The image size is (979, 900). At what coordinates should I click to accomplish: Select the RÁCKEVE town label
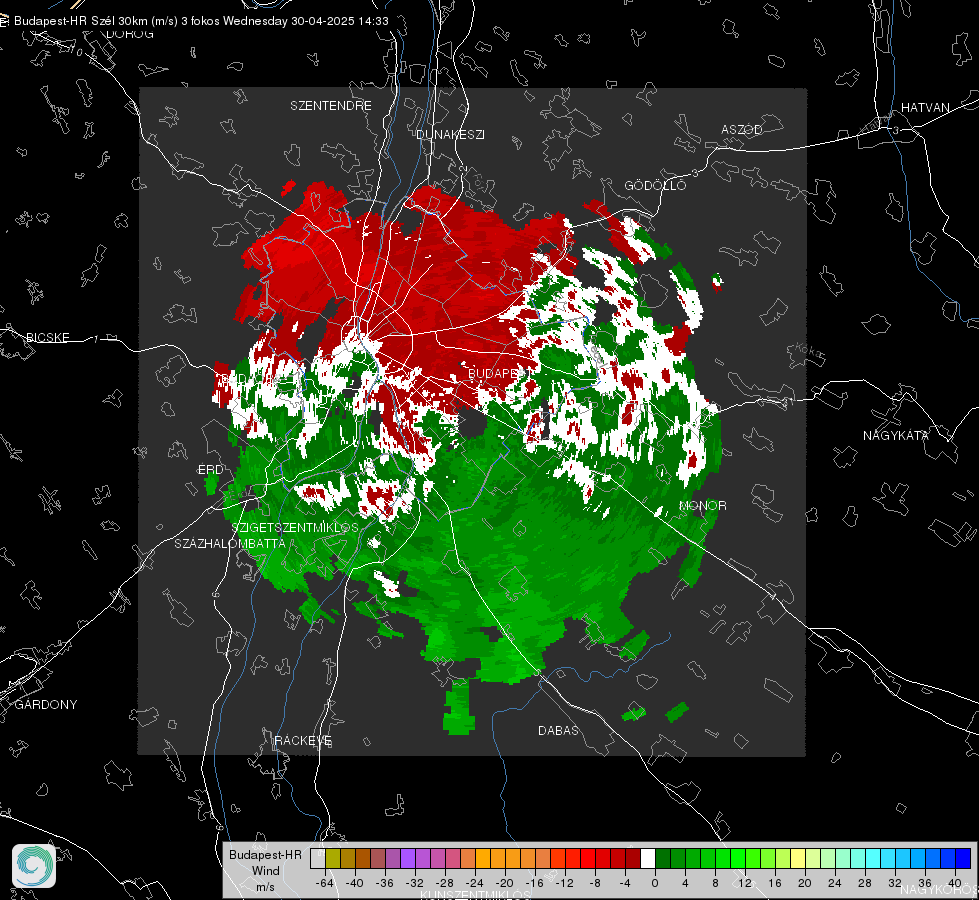click(x=303, y=741)
